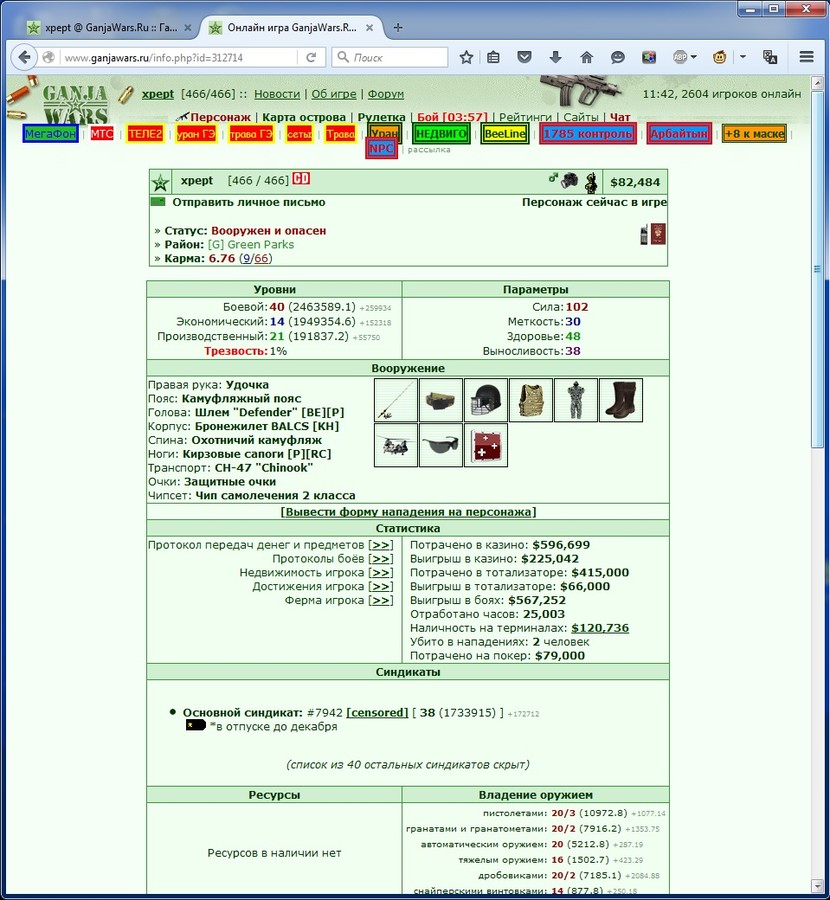Image resolution: width=830 pixels, height=900 pixels.
Task: Click the chat bubble toolbar icon
Action: (618, 57)
